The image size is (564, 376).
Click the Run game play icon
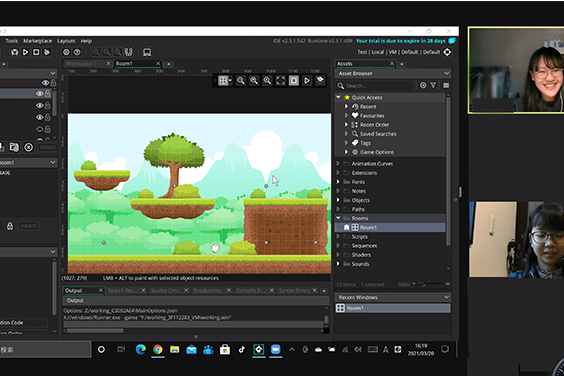25,52
